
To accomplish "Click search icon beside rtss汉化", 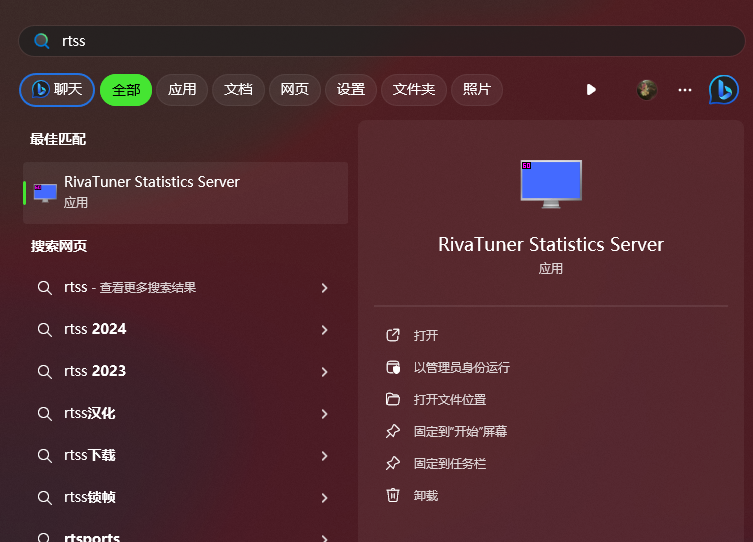I will pos(45,414).
